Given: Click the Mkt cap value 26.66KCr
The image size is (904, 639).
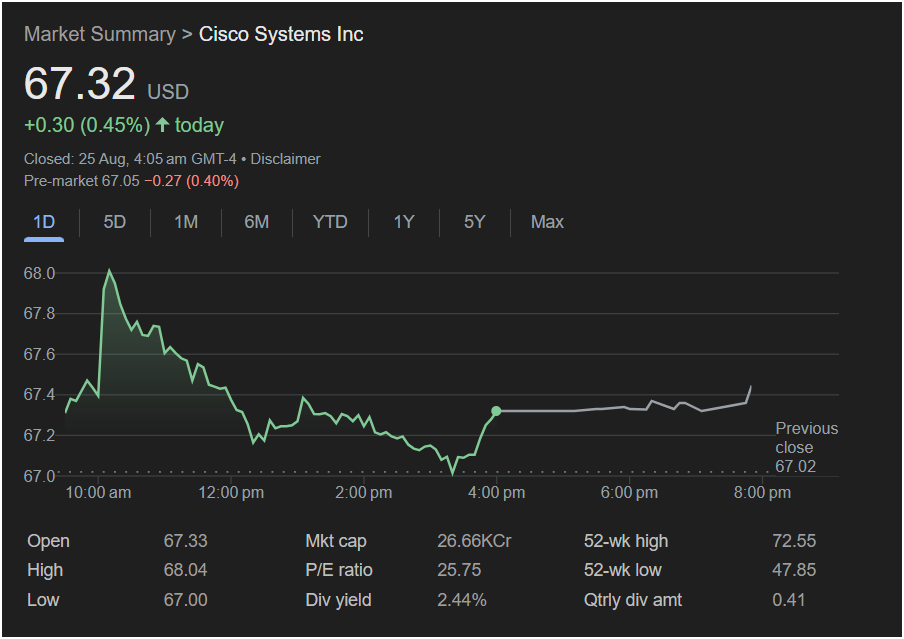Looking at the screenshot, I should coord(474,541).
